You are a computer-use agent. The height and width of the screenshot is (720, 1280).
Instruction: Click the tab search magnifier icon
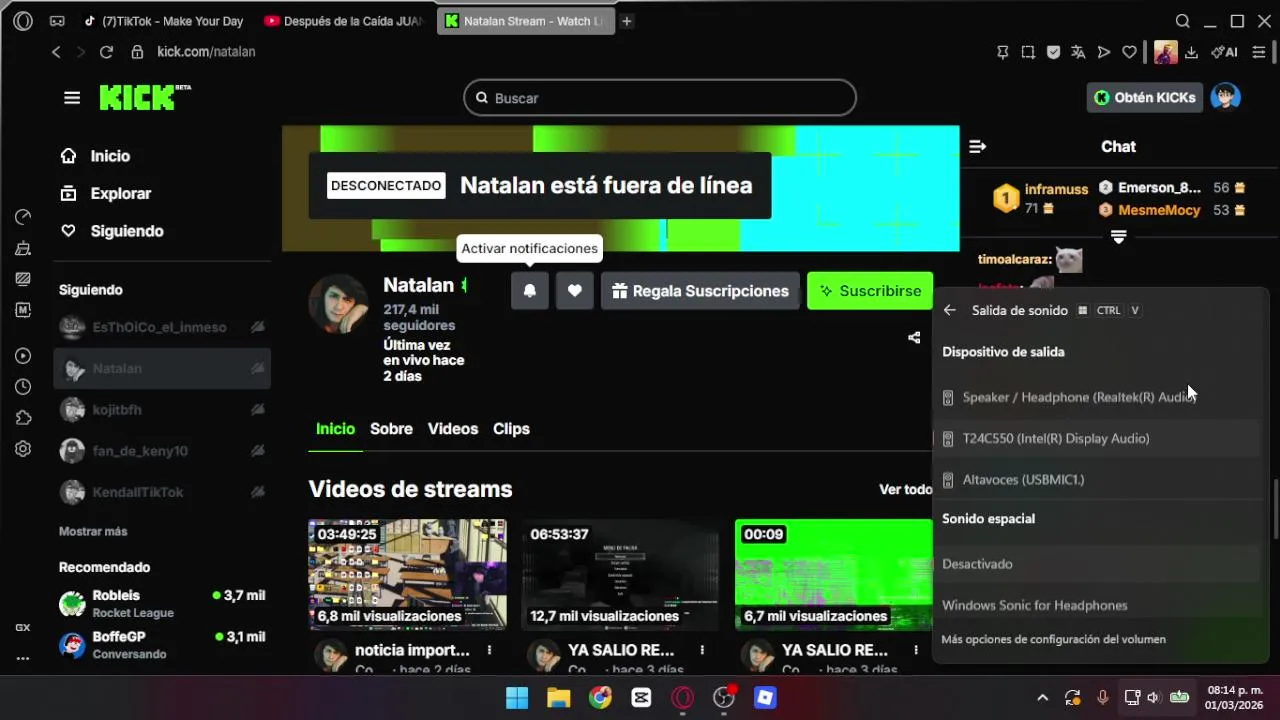click(1183, 21)
